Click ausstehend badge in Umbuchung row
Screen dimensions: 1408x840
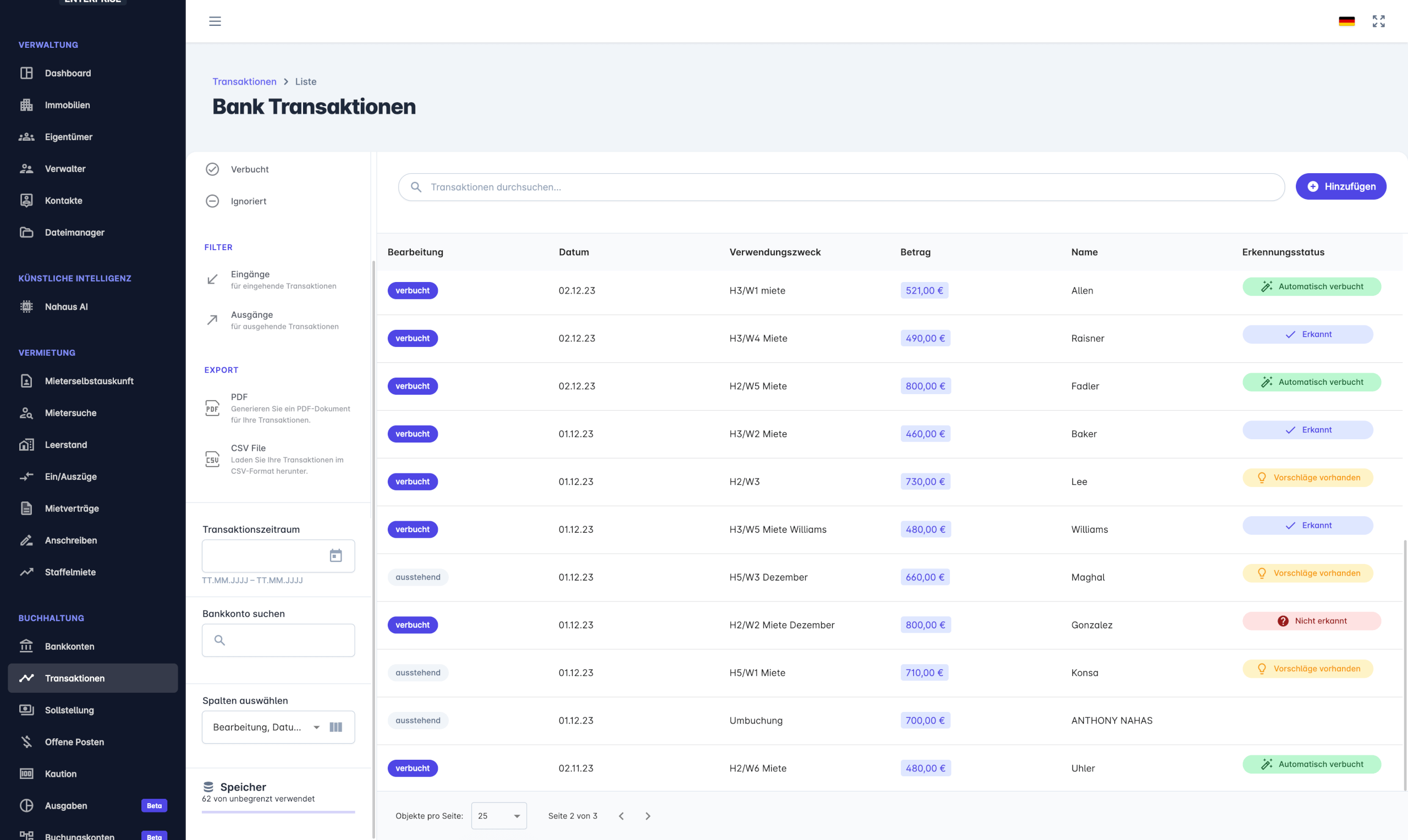click(418, 721)
